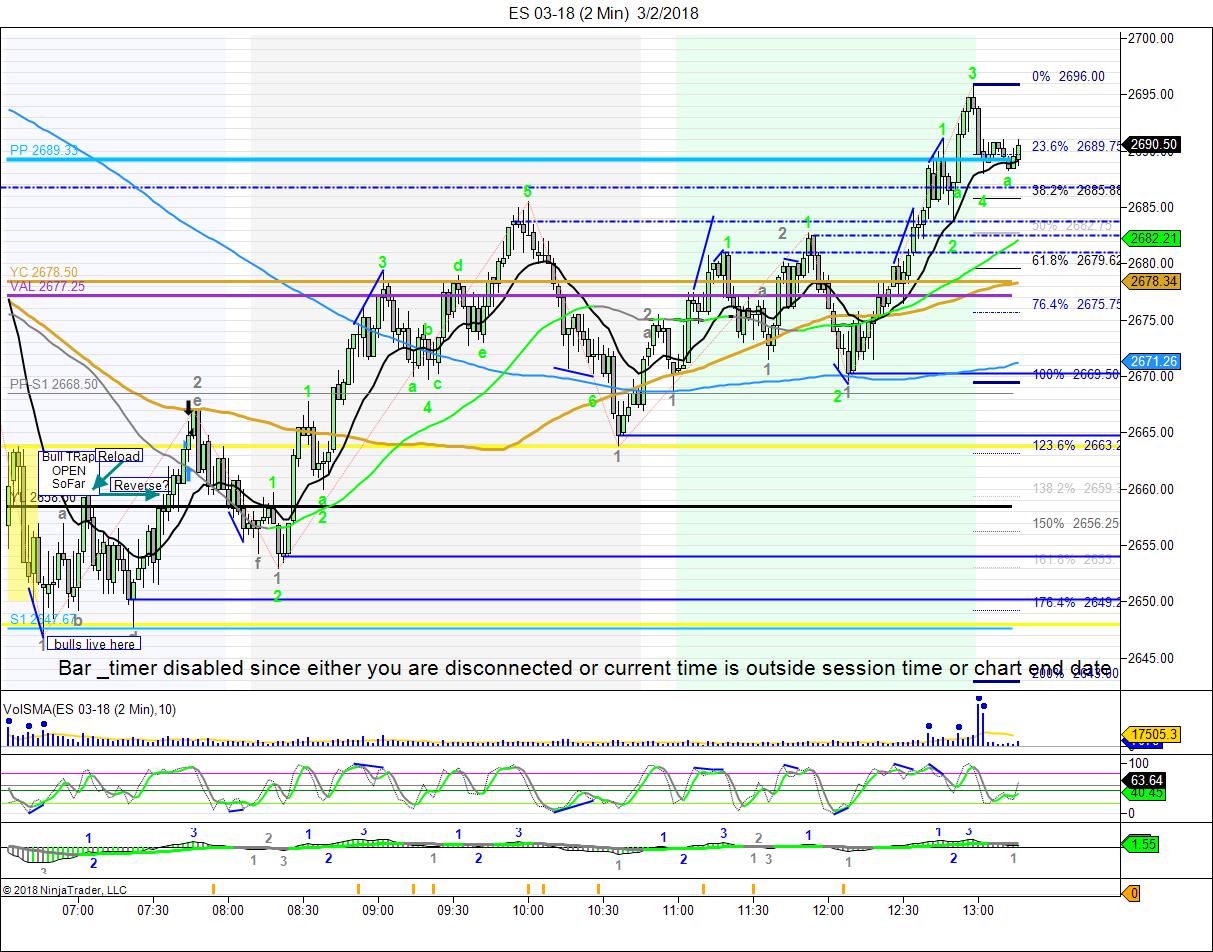Click the 07:00 time axis label
Image resolution: width=1213 pixels, height=952 pixels.
click(x=78, y=910)
